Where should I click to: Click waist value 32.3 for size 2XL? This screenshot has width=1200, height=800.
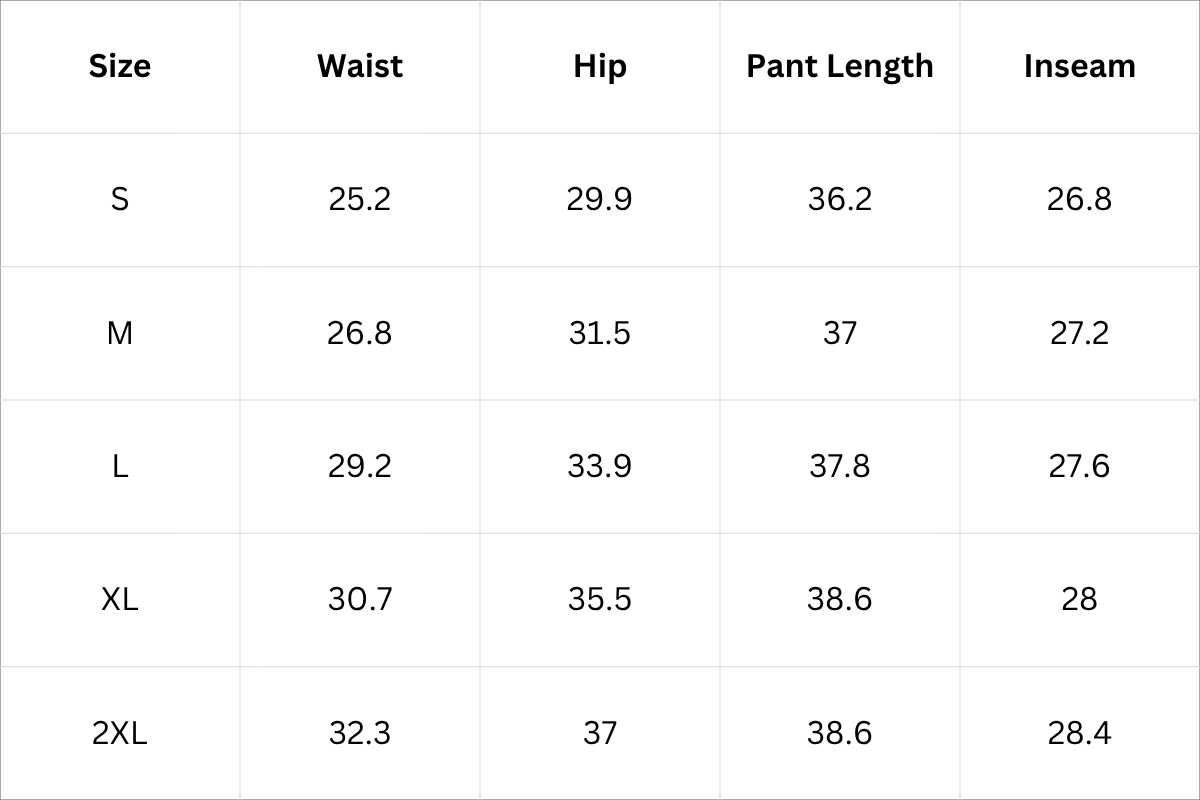pyautogui.click(x=360, y=733)
